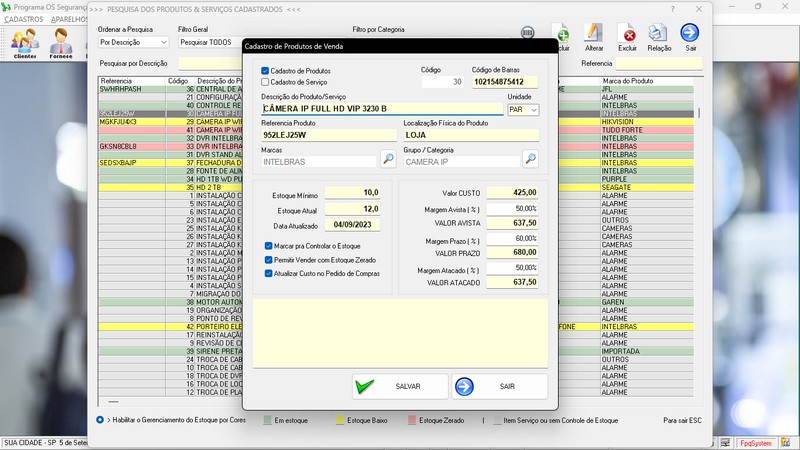Click the Estoque Atual field
800x450 pixels.
click(353, 209)
